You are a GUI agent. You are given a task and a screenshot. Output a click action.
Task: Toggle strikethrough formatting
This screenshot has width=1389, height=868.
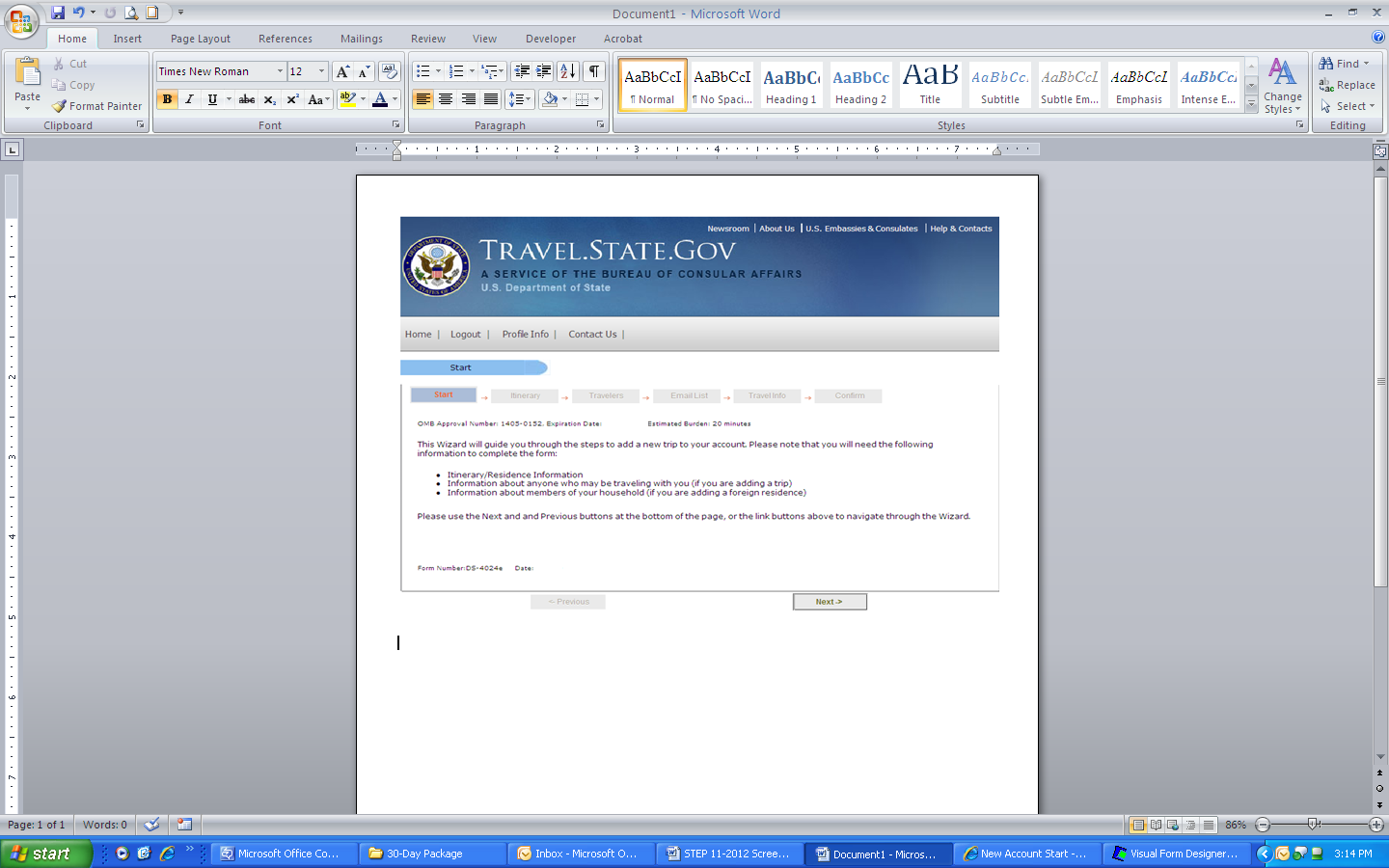[247, 99]
